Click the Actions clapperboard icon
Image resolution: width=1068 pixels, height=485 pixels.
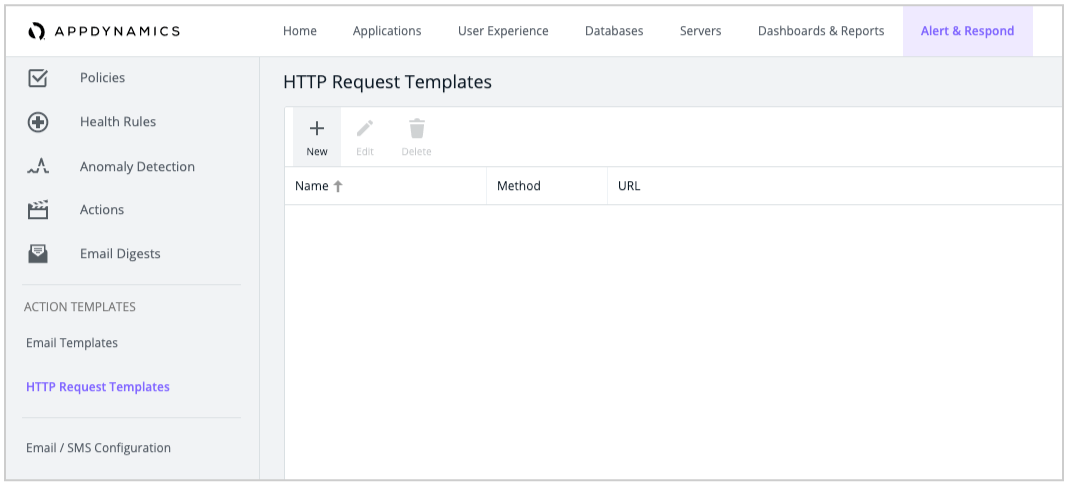coord(37,210)
